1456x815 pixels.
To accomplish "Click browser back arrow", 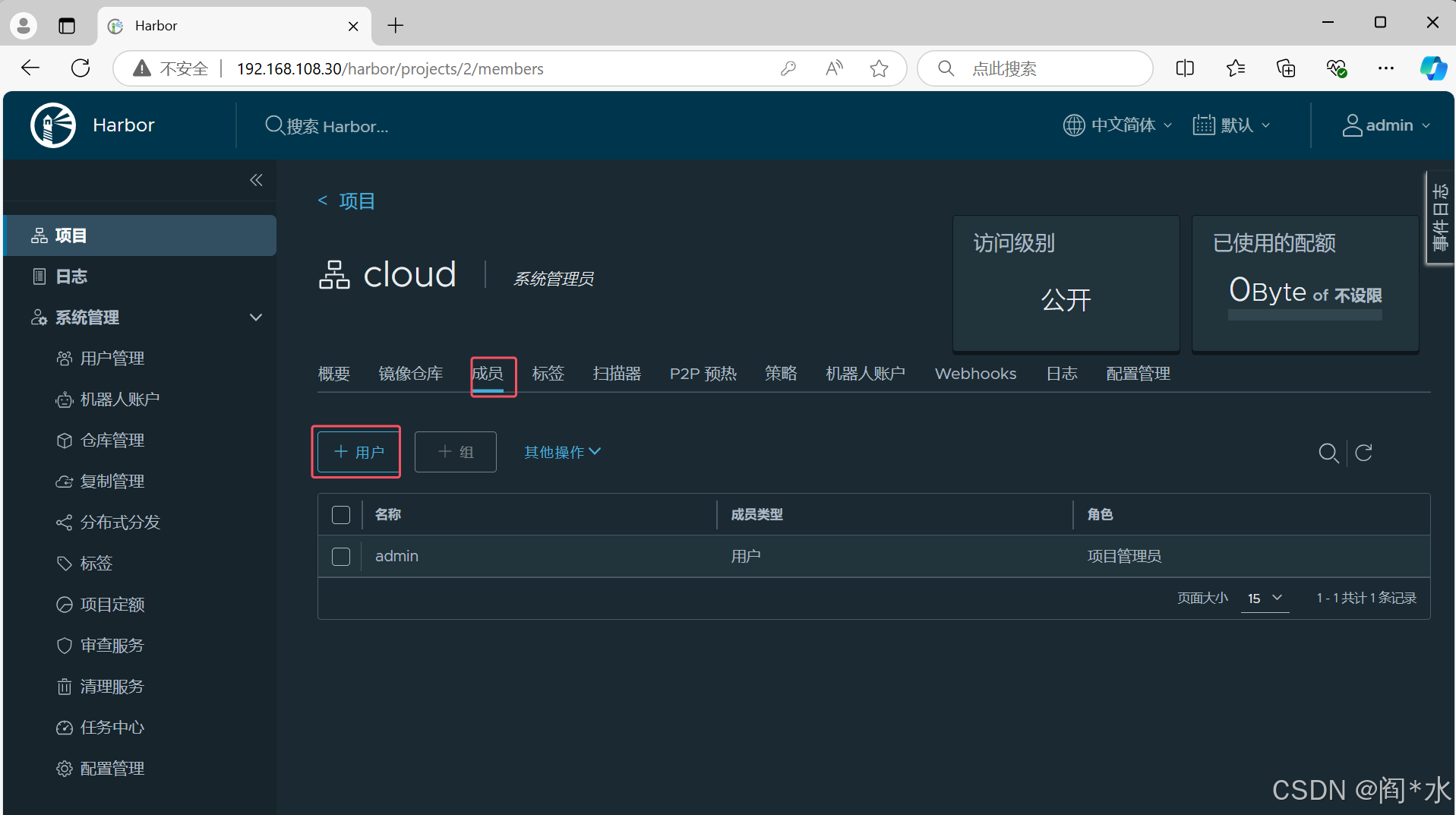I will [30, 68].
